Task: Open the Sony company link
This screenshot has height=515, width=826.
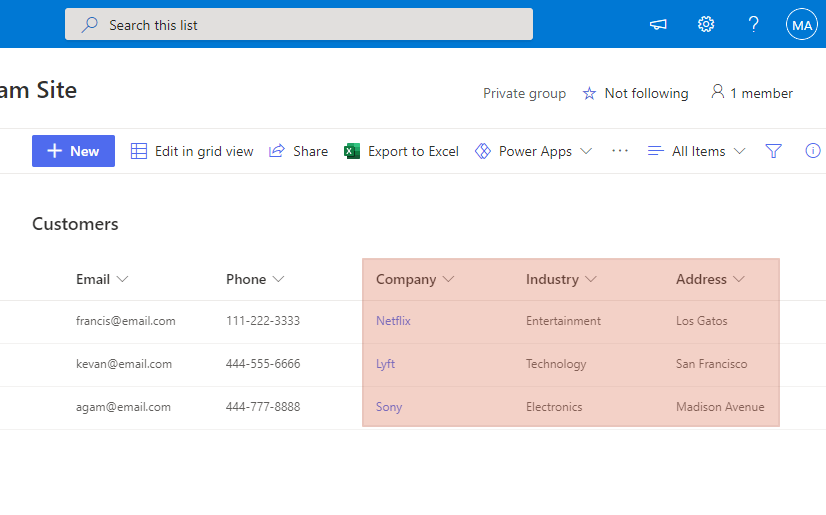Action: pyautogui.click(x=389, y=407)
